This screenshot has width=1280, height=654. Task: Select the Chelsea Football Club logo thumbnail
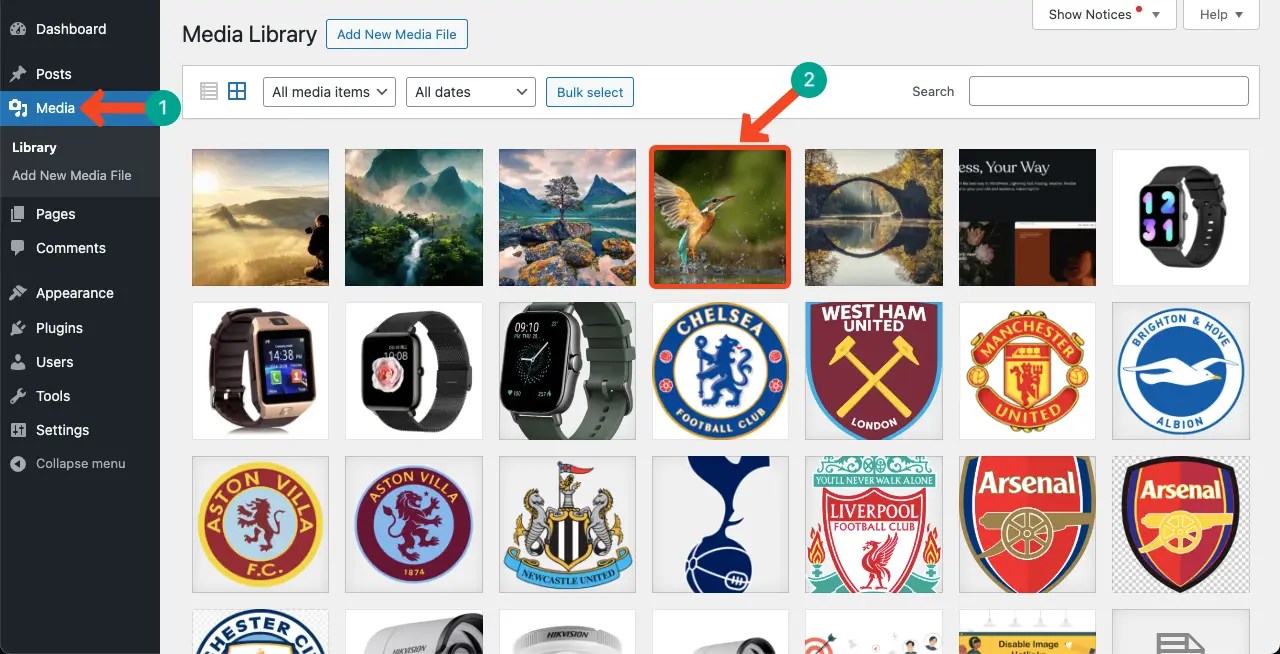point(720,371)
